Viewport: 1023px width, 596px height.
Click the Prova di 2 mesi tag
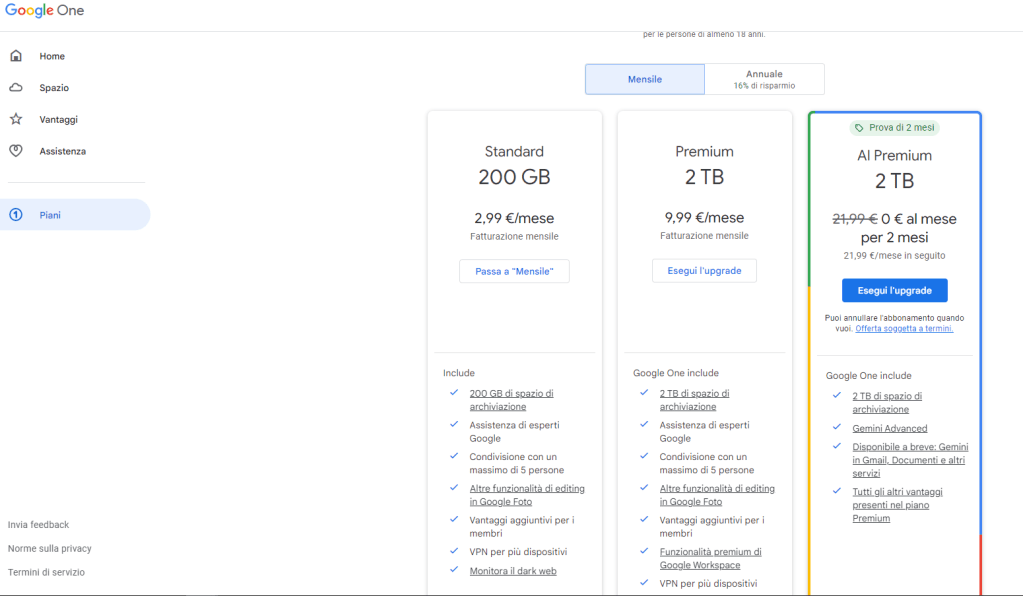pyautogui.click(x=894, y=128)
